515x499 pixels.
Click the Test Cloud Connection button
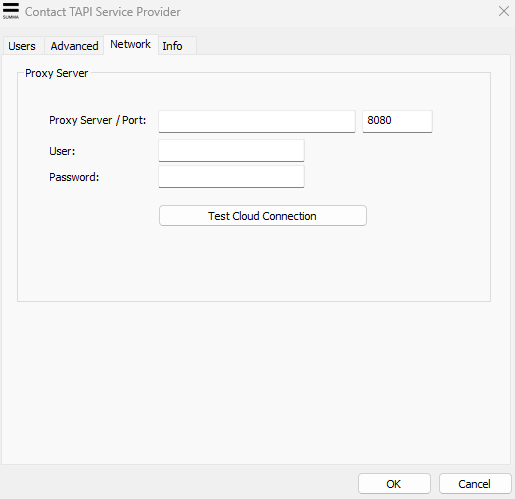click(263, 216)
